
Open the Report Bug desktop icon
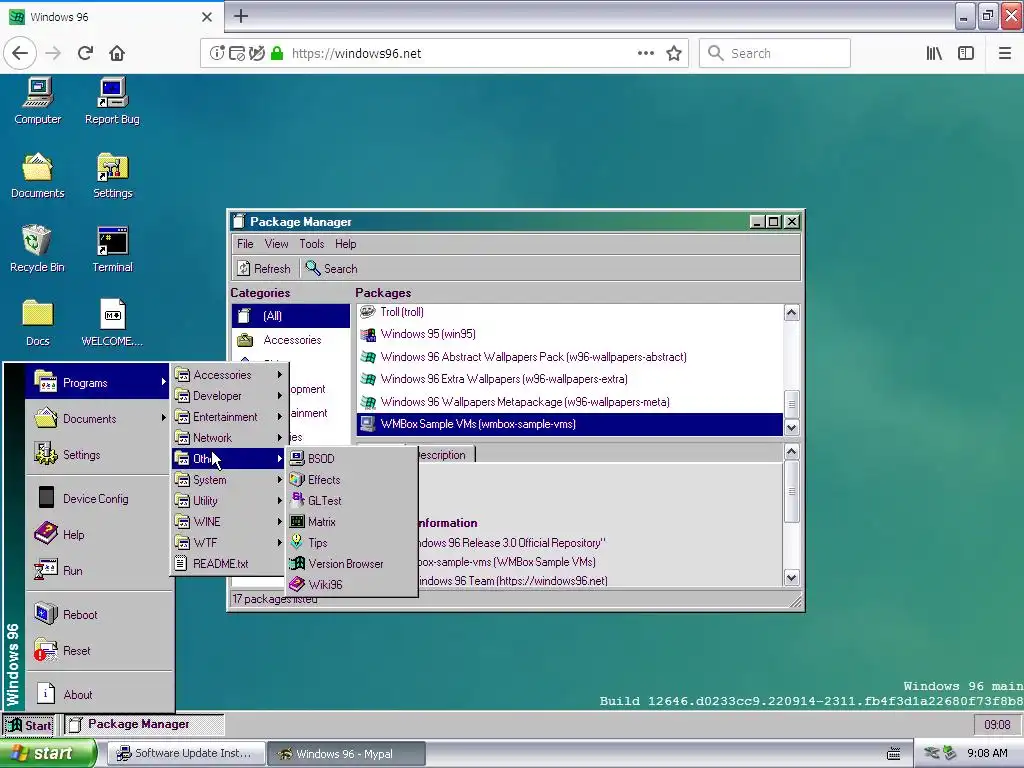[x=112, y=101]
